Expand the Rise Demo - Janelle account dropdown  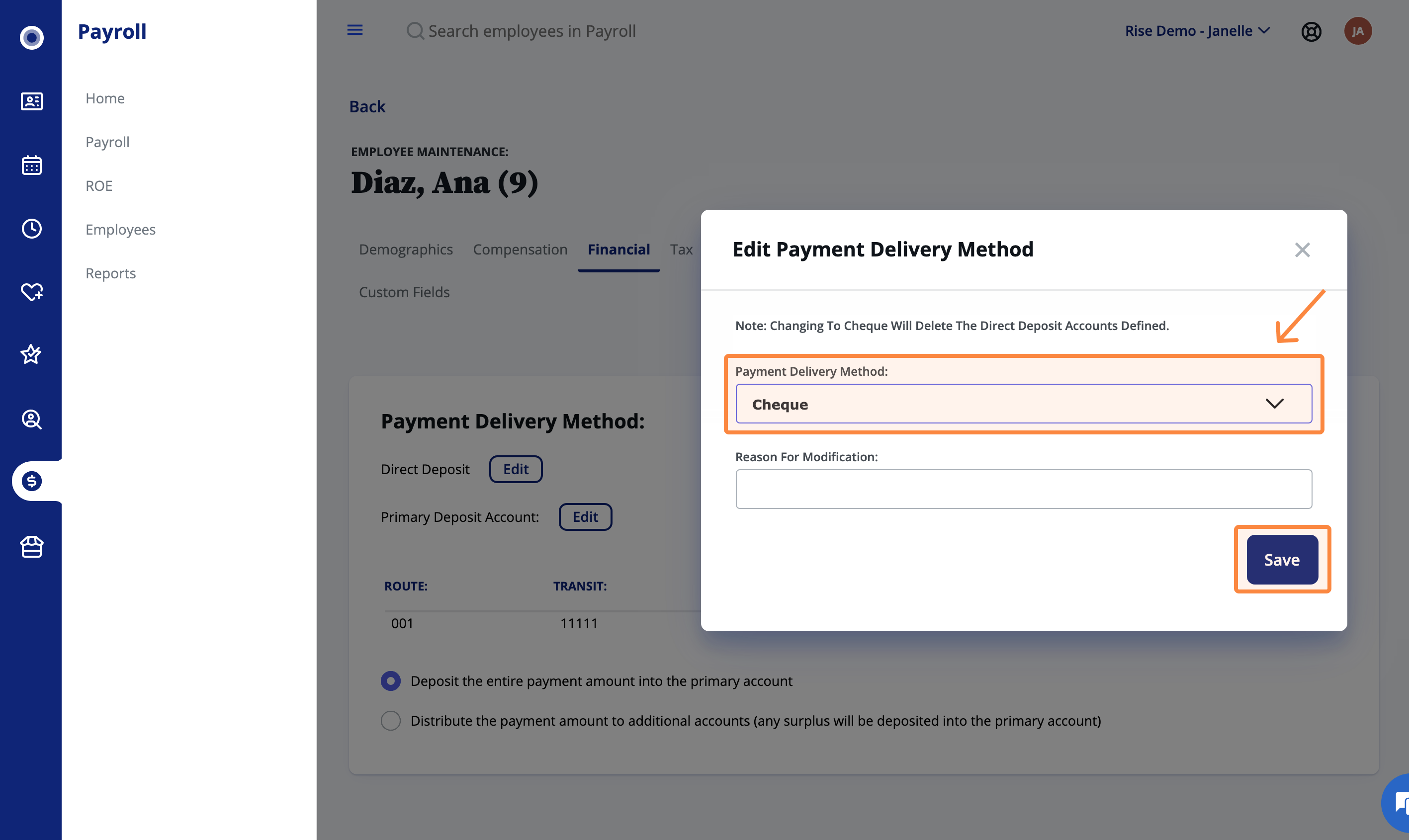pos(1197,31)
